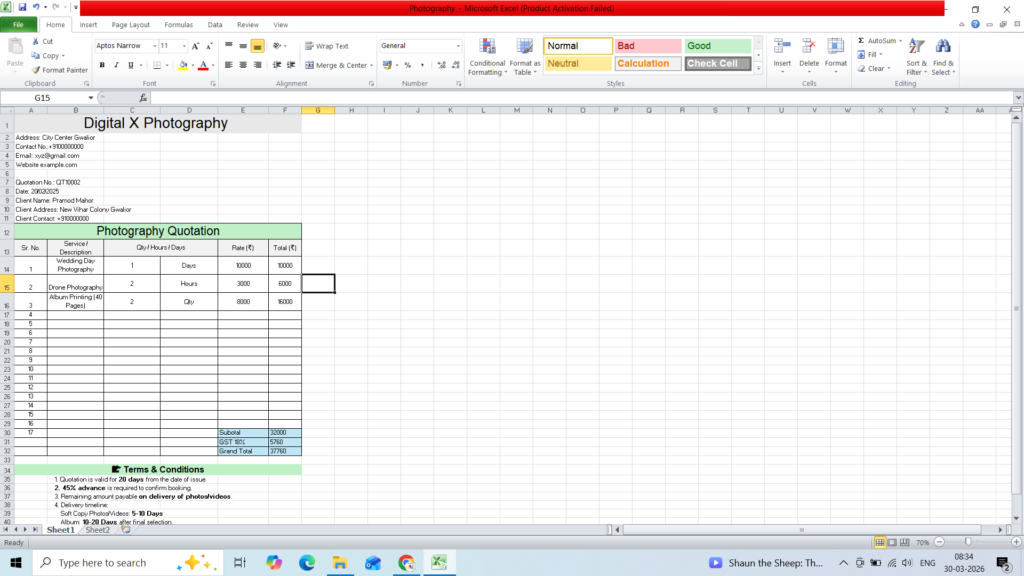Viewport: 1024px width, 576px height.
Task: Click the Delete cells icon
Action: [808, 46]
